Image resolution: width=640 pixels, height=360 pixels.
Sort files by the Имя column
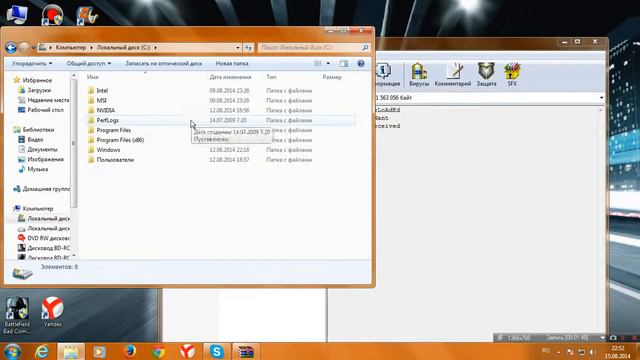93,77
